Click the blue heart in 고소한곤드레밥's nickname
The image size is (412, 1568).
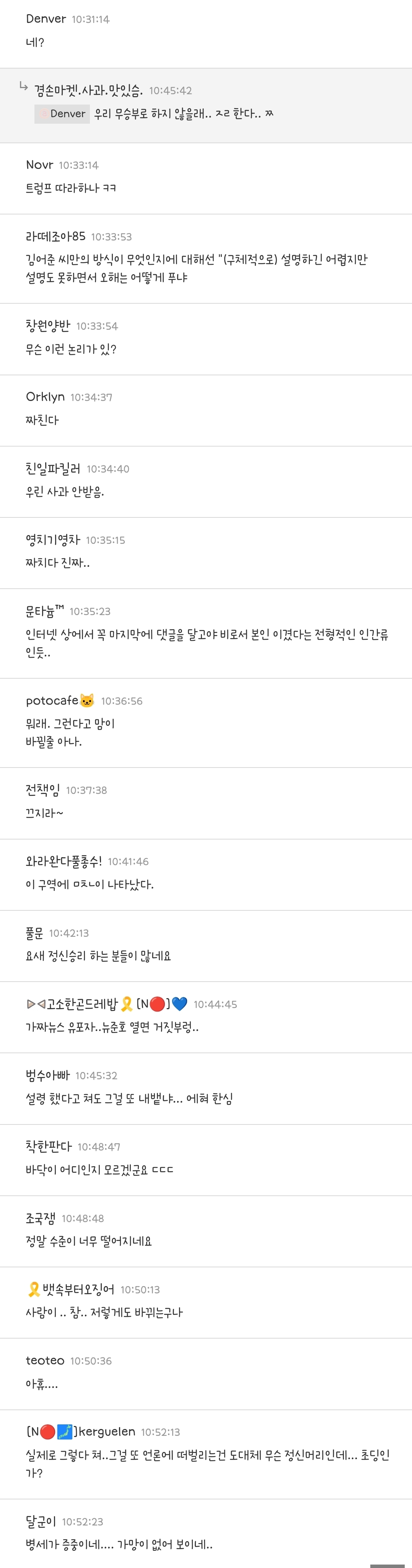pyautogui.click(x=179, y=1004)
